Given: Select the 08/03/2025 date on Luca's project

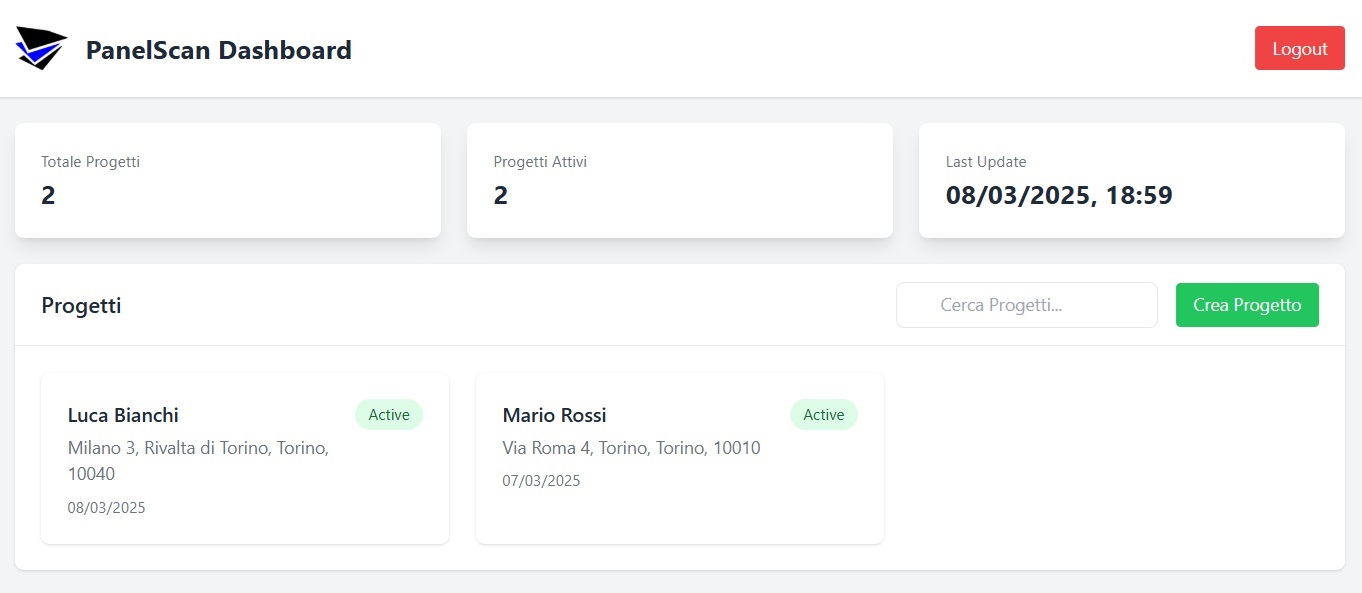Looking at the screenshot, I should 106,507.
